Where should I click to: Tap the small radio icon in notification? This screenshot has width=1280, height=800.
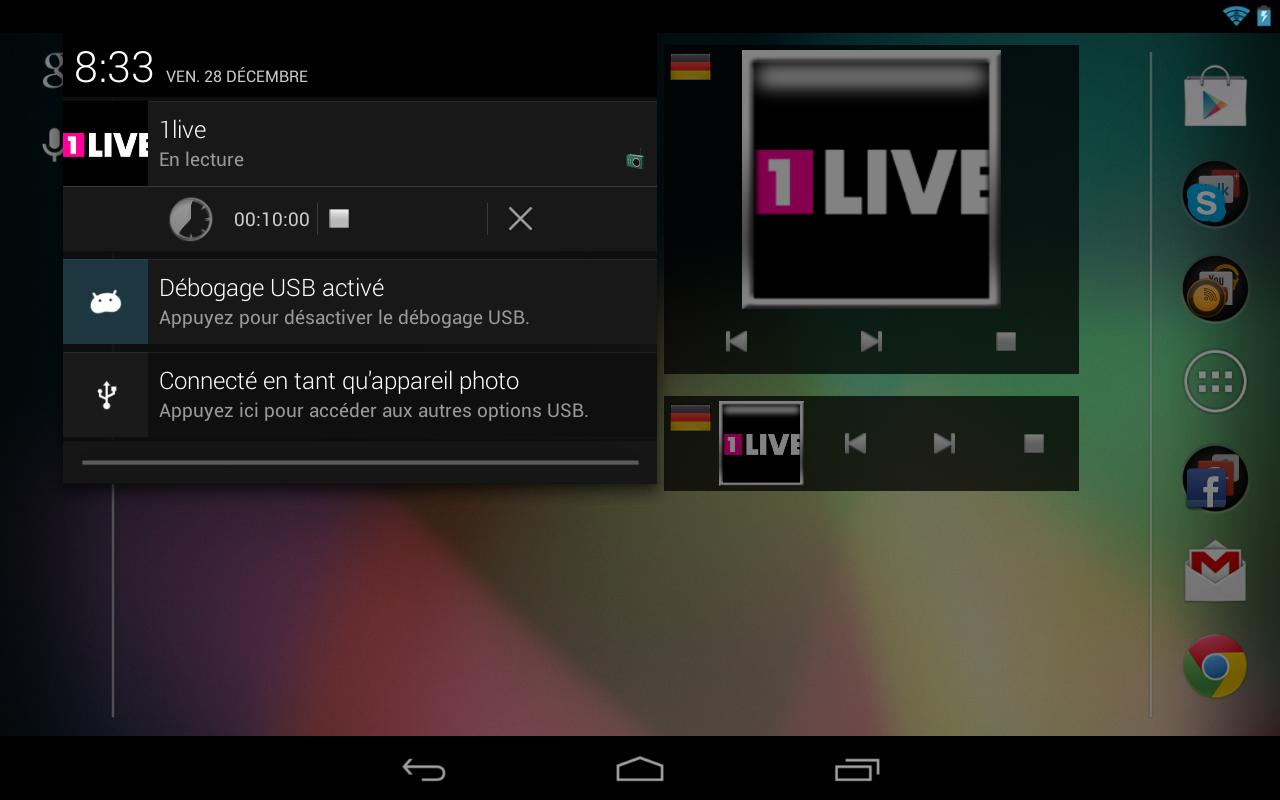(635, 159)
